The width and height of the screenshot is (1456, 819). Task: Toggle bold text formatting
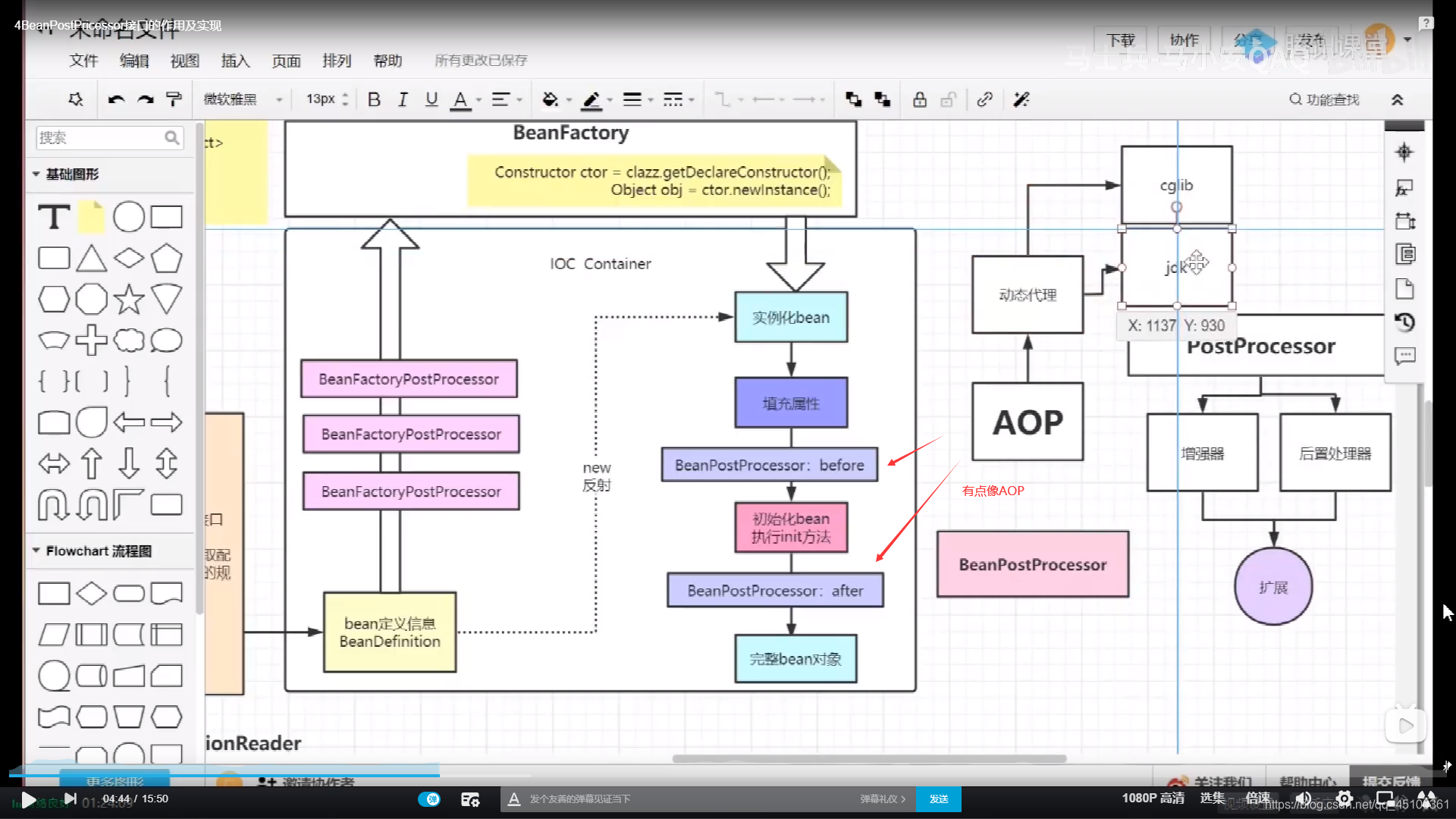(374, 99)
